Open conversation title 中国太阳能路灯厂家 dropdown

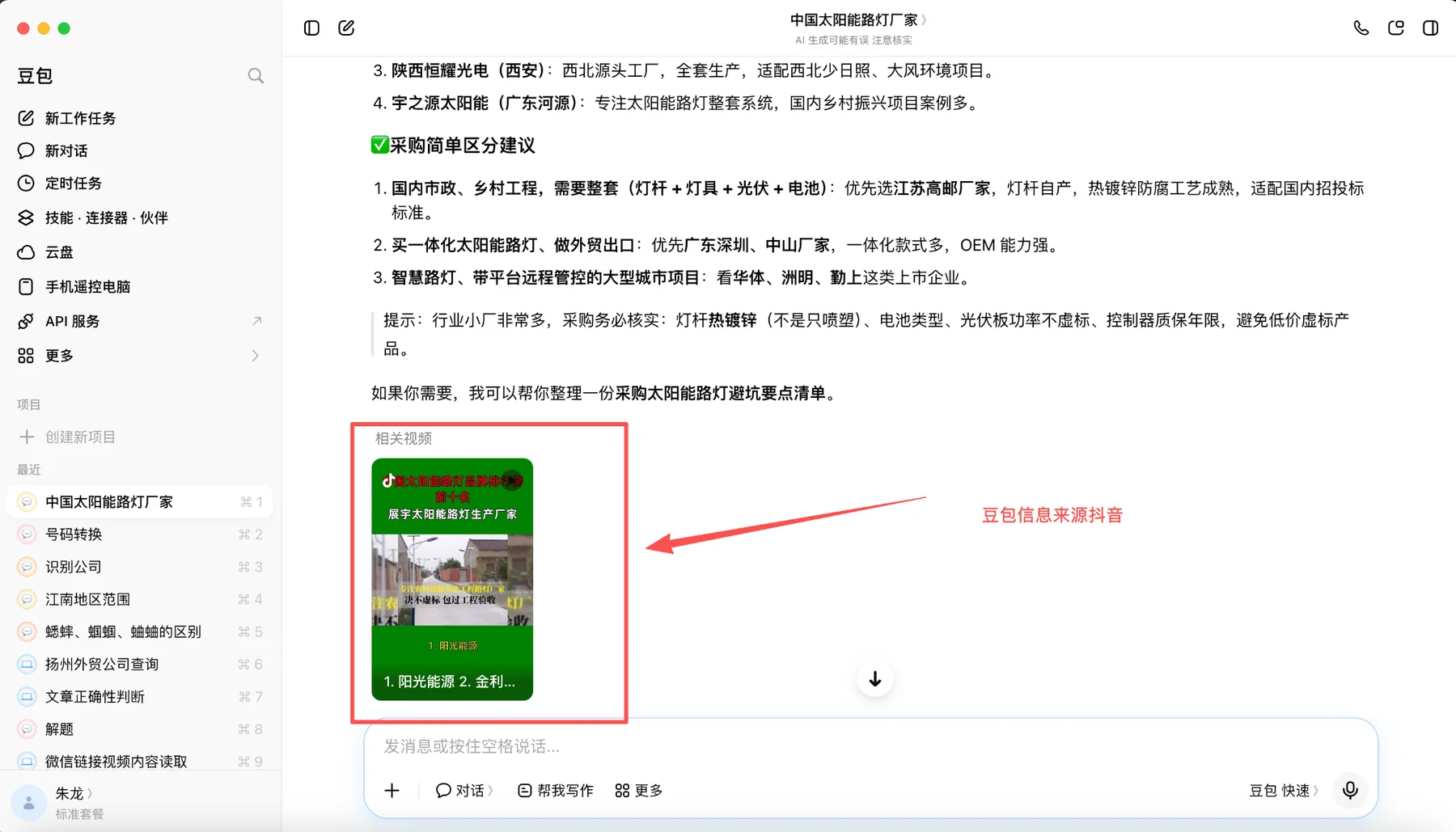tap(858, 19)
